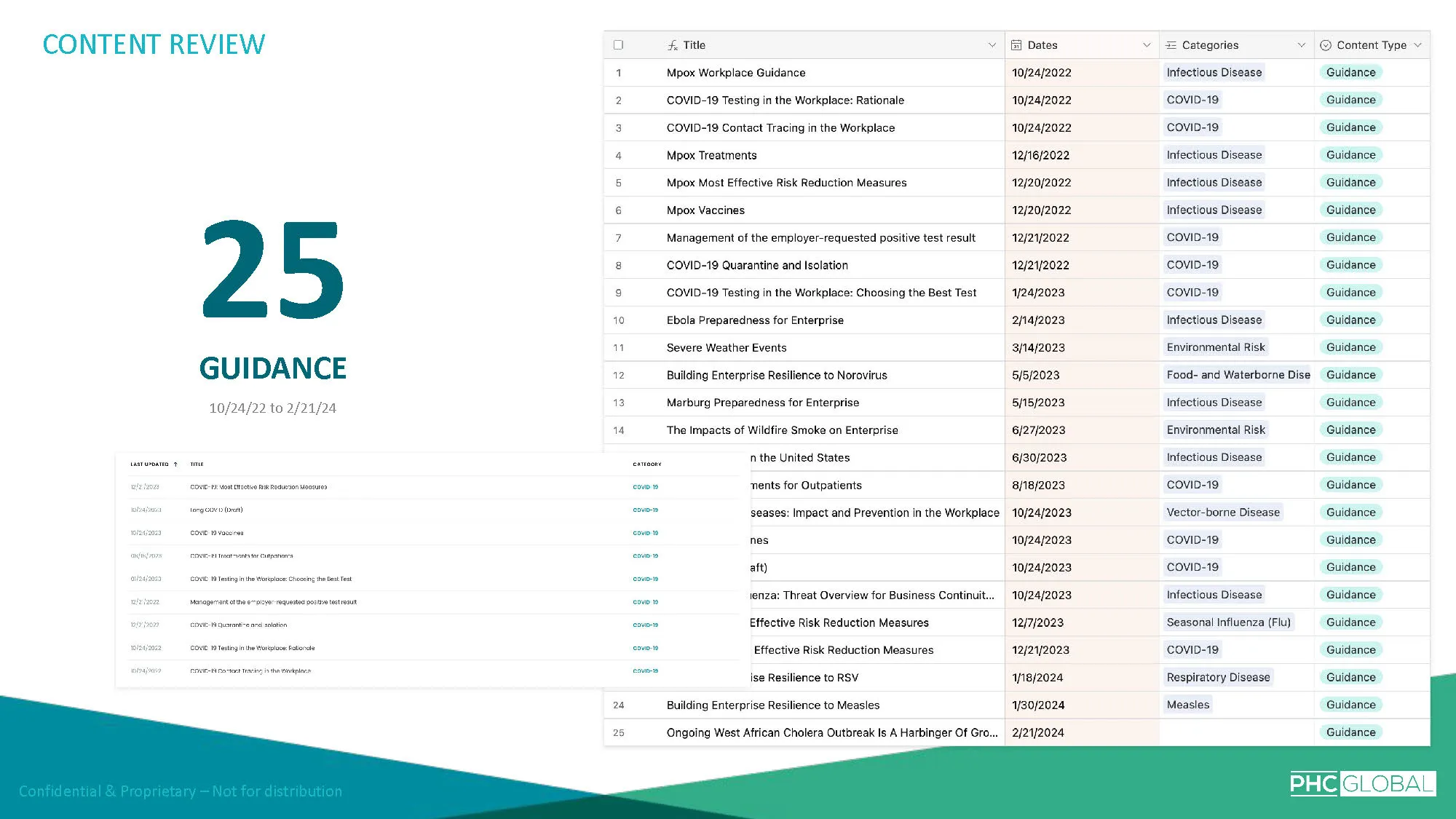The image size is (1456, 819).
Task: Open the Content Type column dropdown arrow
Action: click(x=1417, y=45)
